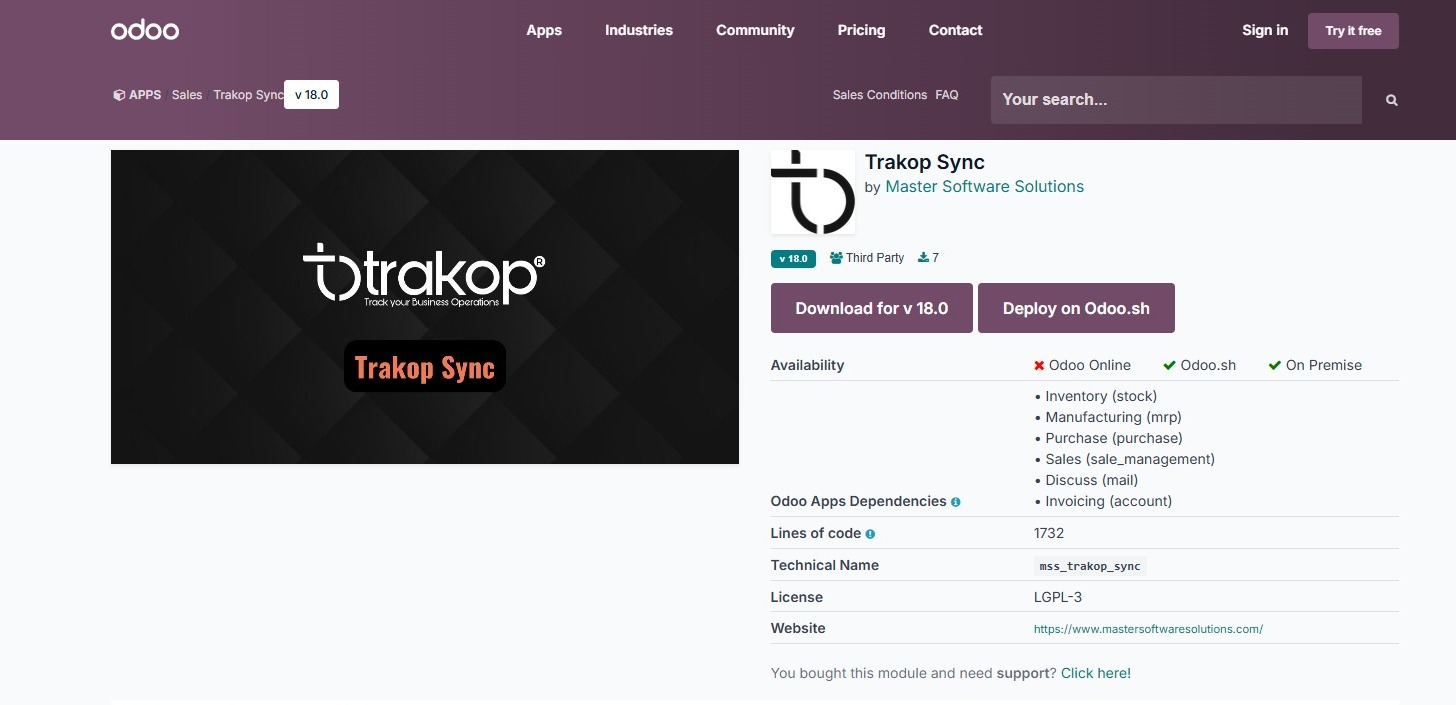Click Deploy on Odoo.sh button
Screen dimensions: 1456x705
[1076, 308]
